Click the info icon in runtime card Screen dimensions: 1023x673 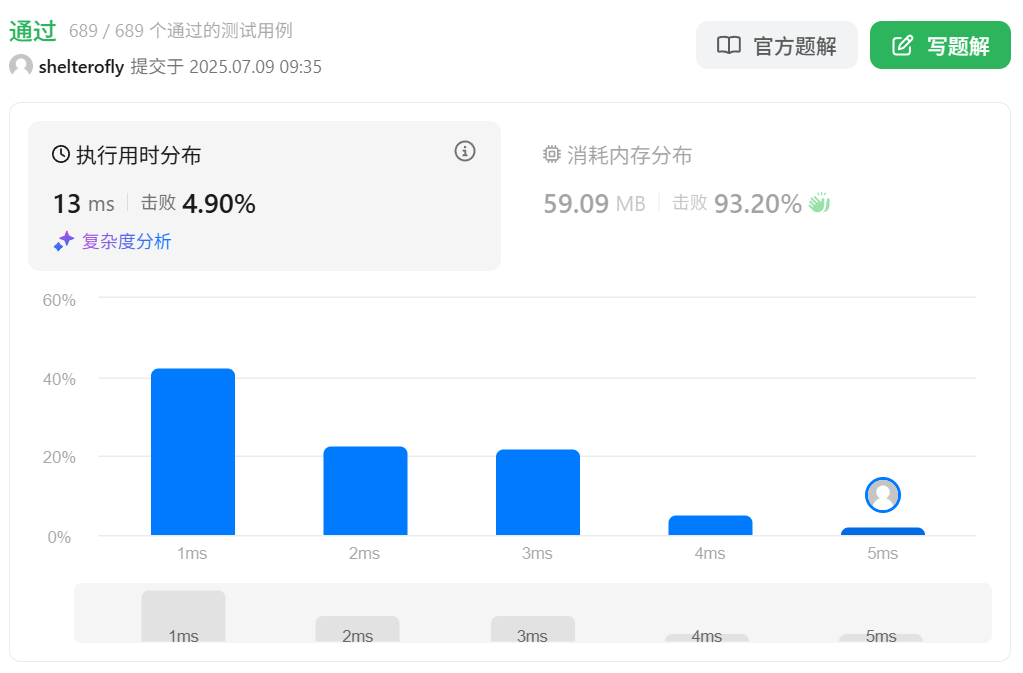(x=465, y=151)
